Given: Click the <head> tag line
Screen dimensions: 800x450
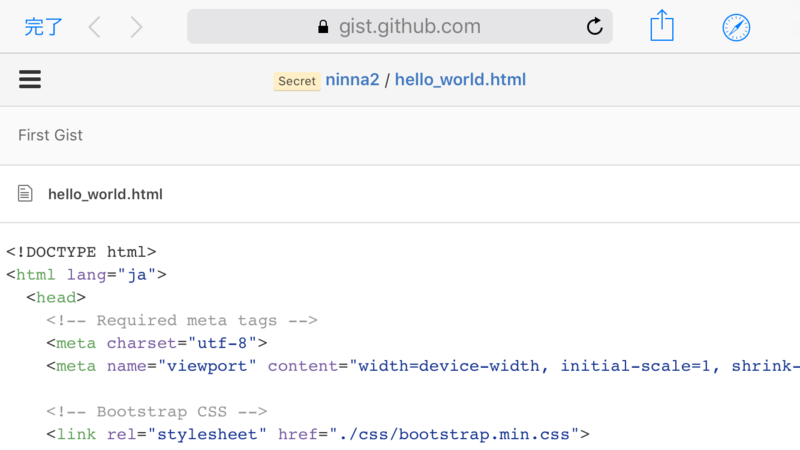Looking at the screenshot, I should click(56, 297).
